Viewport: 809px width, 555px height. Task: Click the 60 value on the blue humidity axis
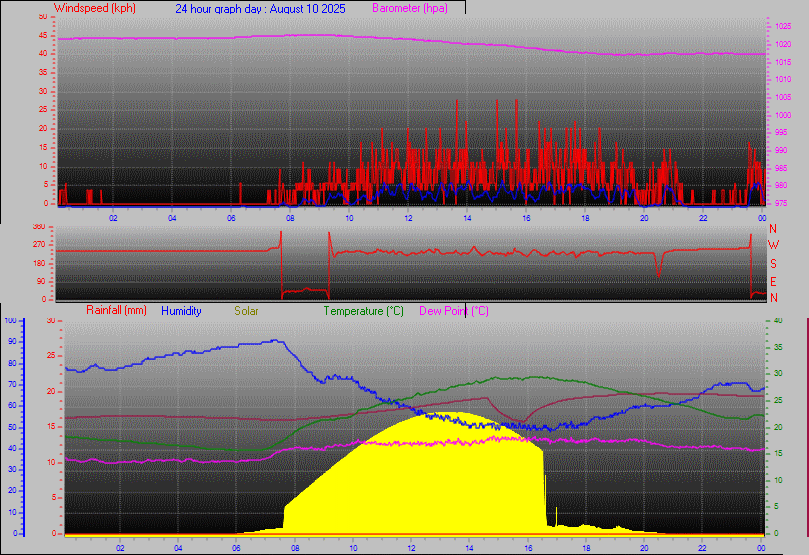point(12,405)
